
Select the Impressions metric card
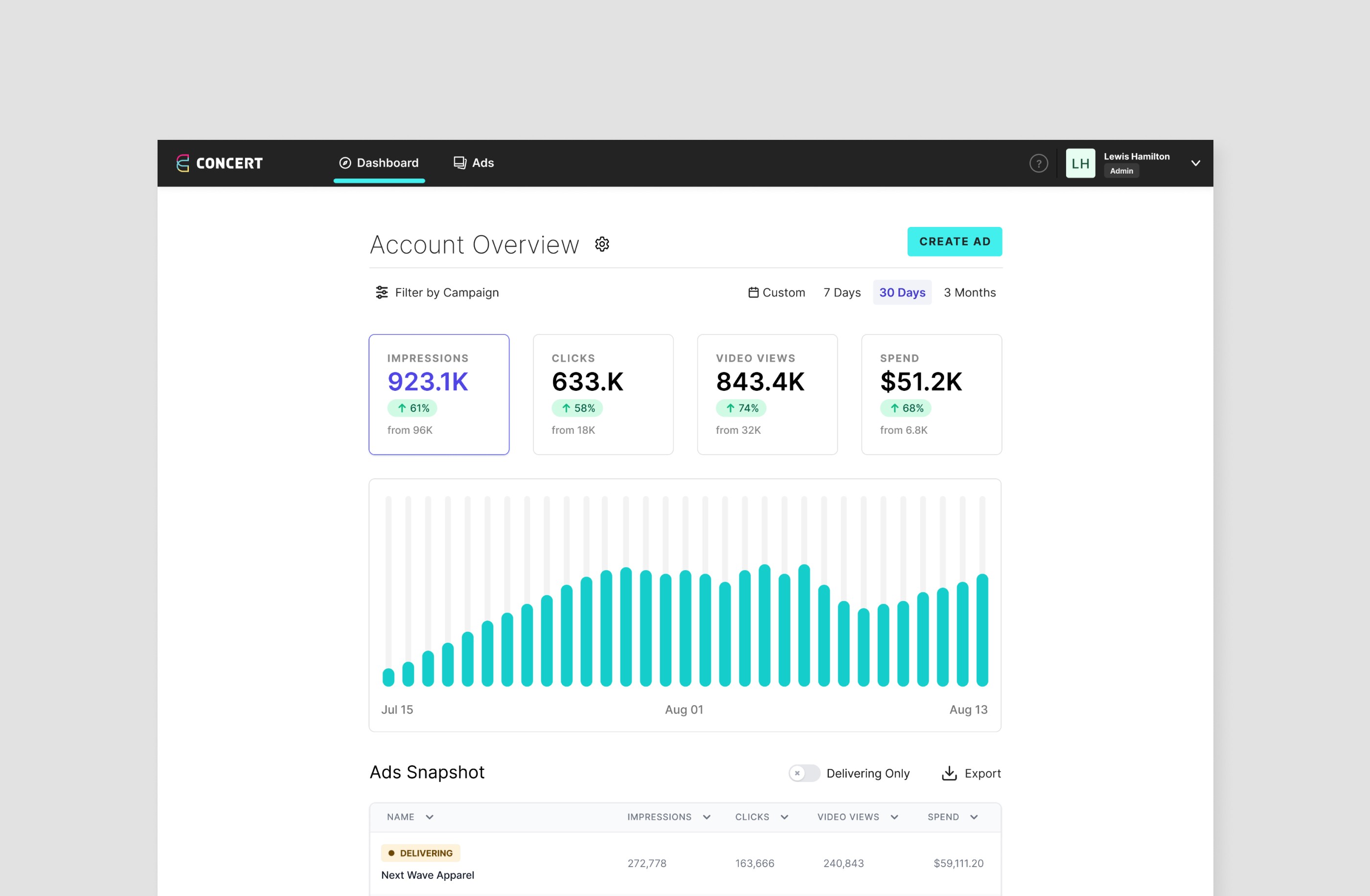point(438,395)
